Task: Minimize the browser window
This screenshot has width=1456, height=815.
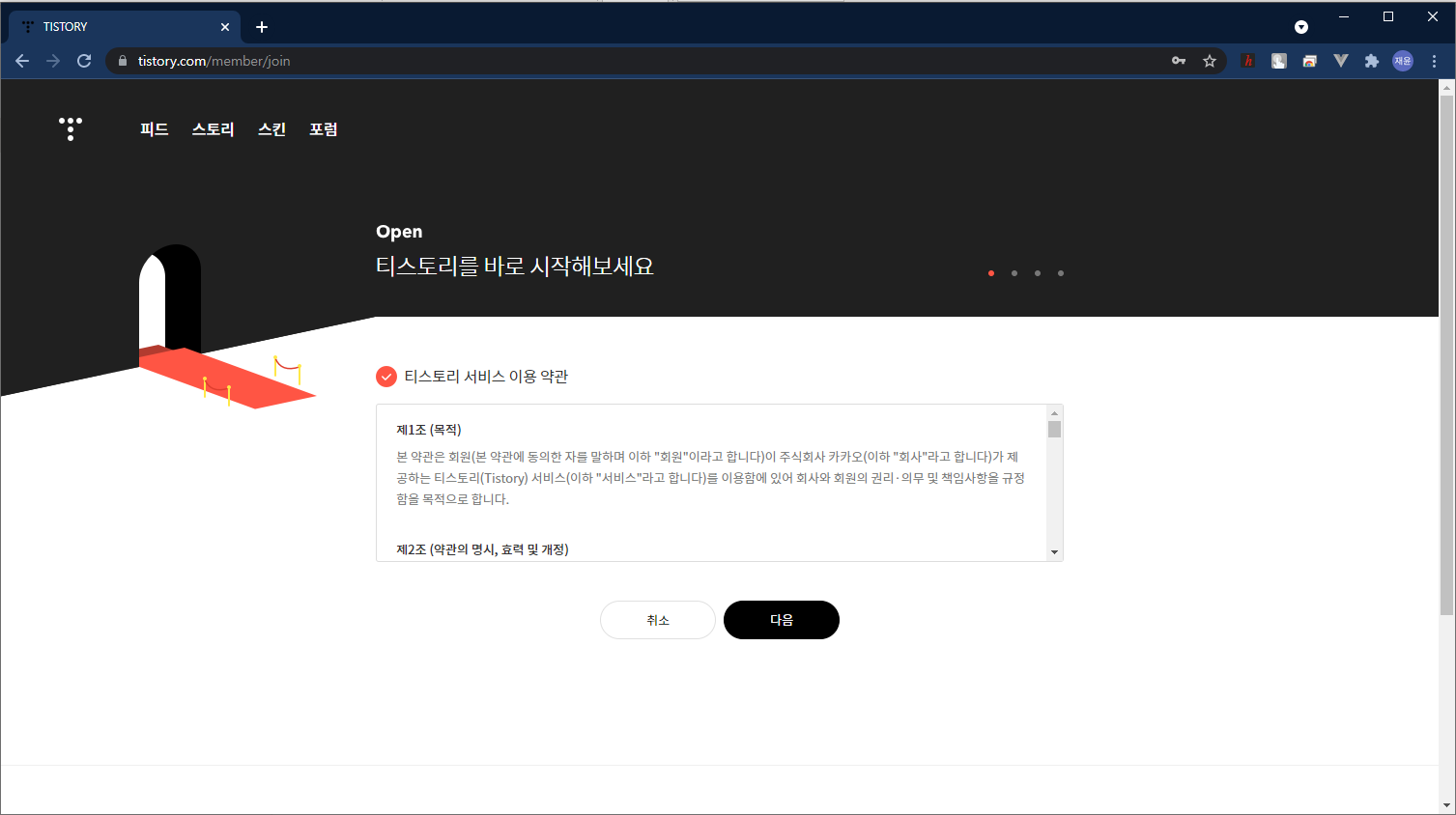Action: (1344, 16)
